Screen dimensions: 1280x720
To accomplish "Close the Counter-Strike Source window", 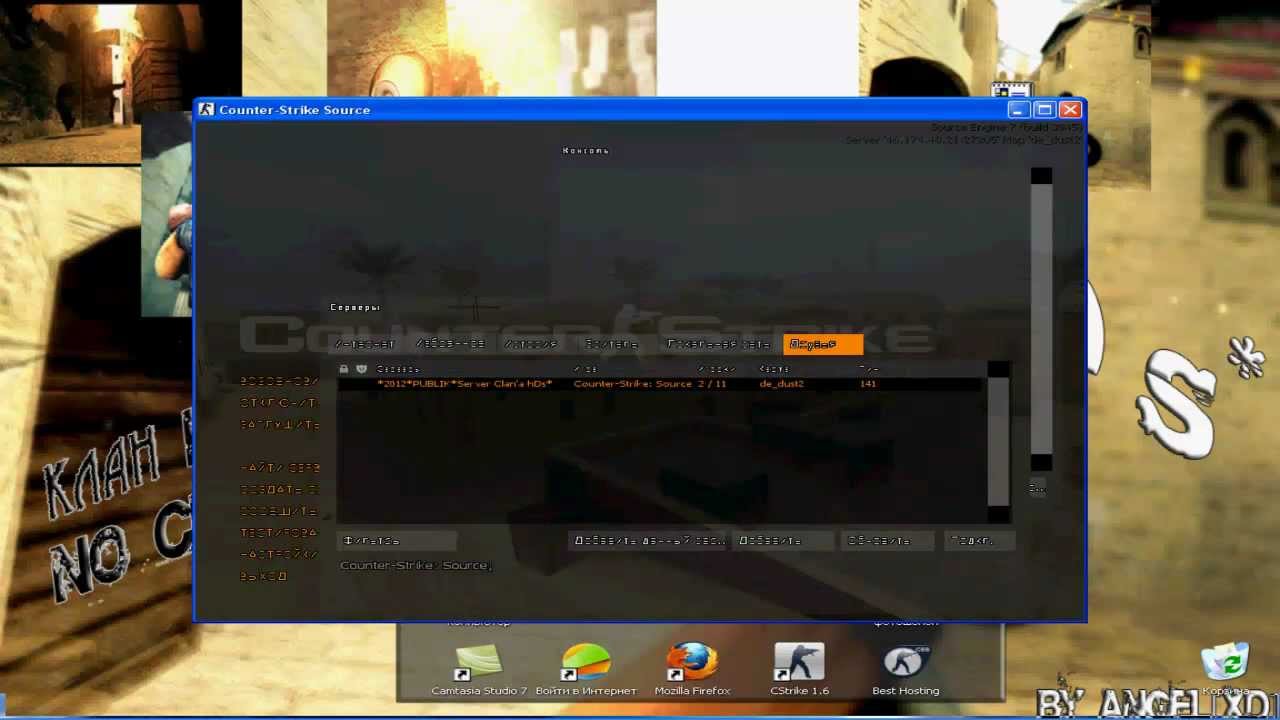I will tap(1070, 110).
